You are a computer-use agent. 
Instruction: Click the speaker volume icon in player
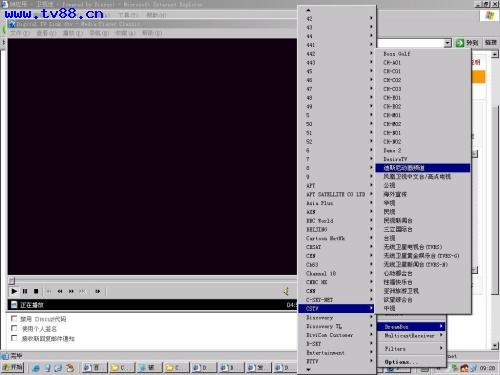click(x=286, y=292)
